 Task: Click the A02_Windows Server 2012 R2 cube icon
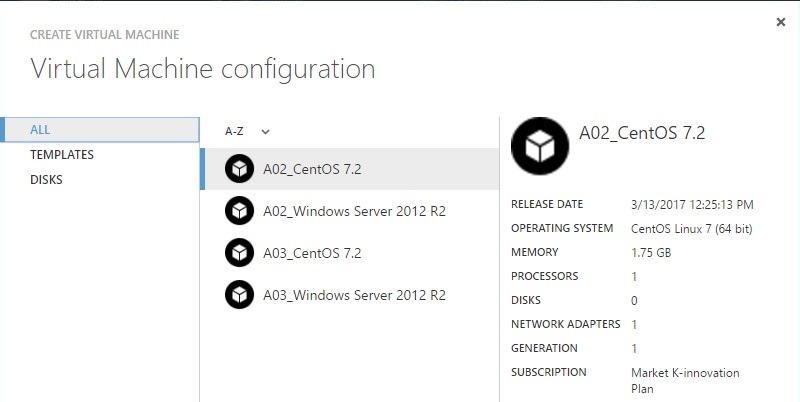[x=239, y=211]
